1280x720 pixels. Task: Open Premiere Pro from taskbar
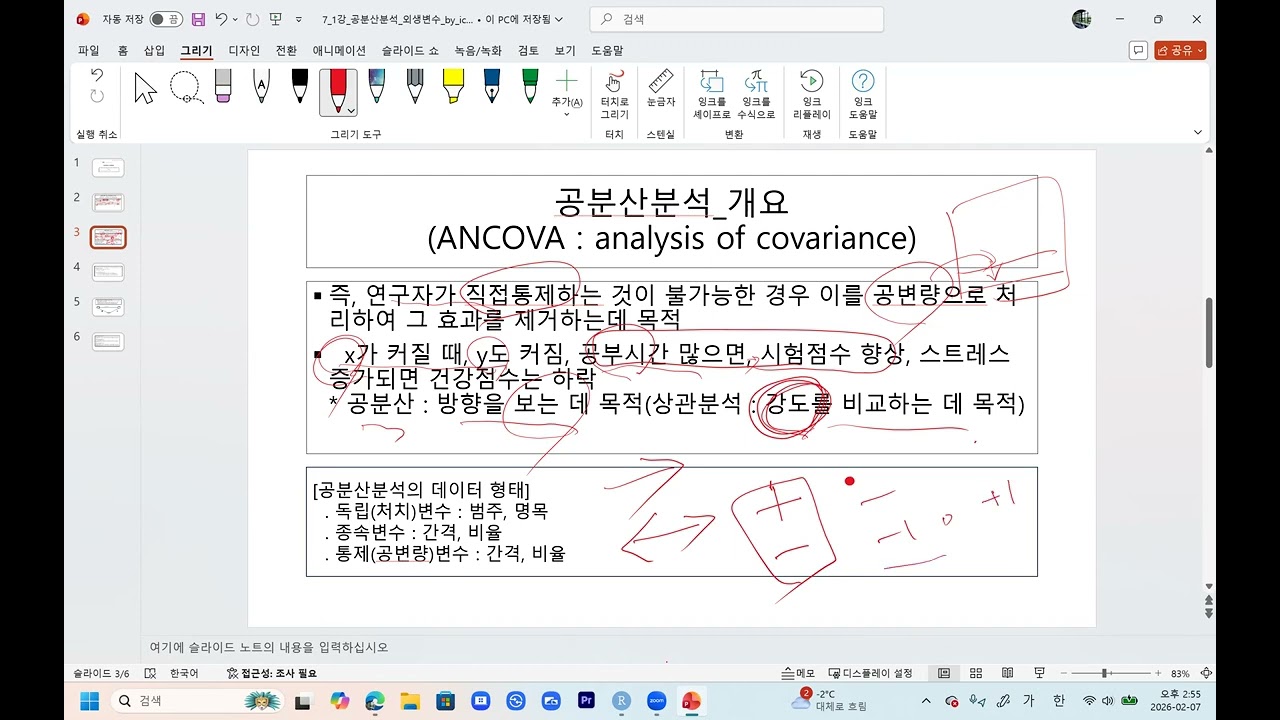(587, 701)
